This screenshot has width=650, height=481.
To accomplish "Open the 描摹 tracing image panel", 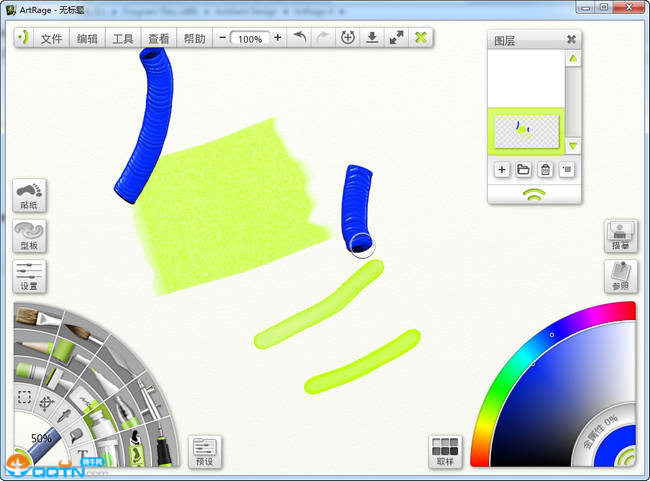I will (x=620, y=236).
